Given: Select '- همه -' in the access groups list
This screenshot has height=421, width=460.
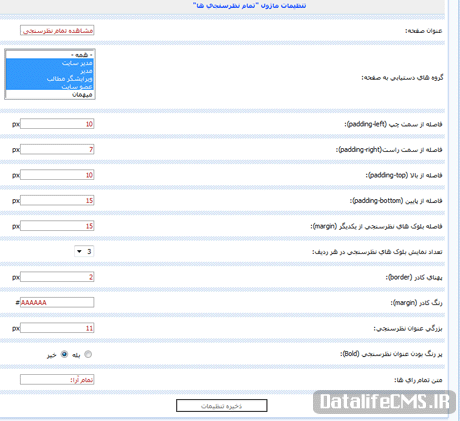Looking at the screenshot, I should click(x=49, y=55).
